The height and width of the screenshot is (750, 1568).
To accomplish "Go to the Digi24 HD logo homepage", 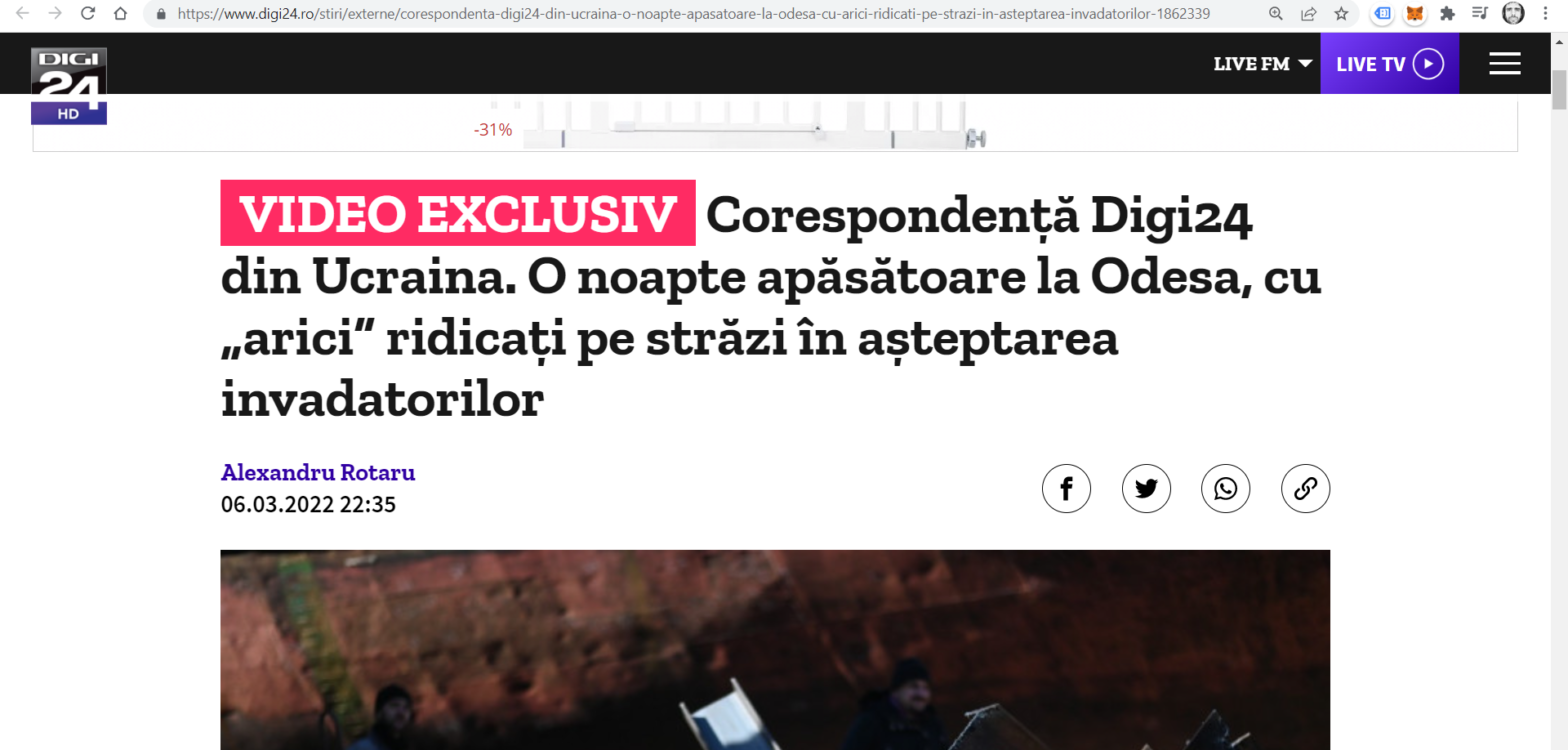I will [x=68, y=86].
